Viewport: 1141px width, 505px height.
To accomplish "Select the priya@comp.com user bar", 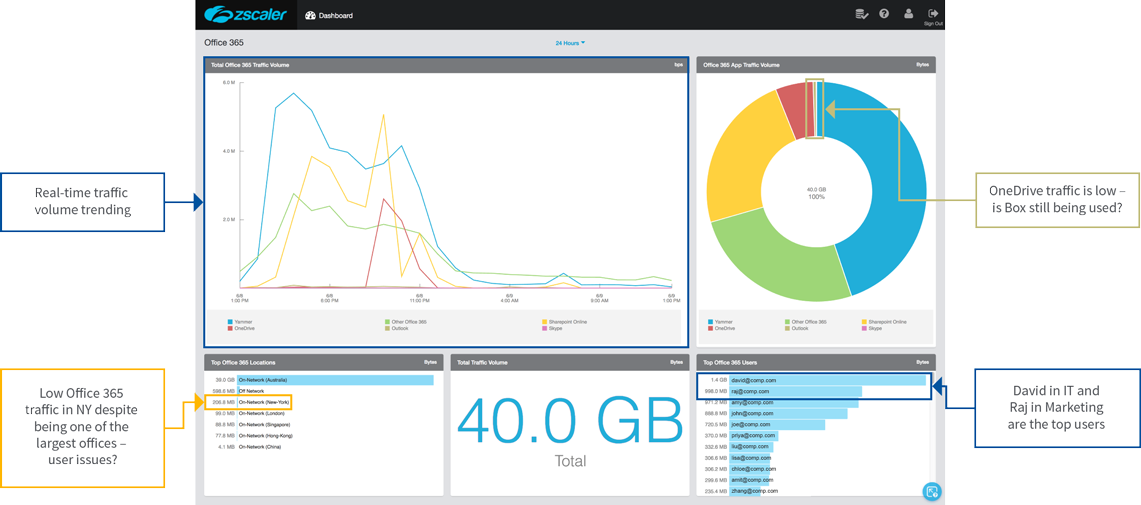I will coord(754,435).
